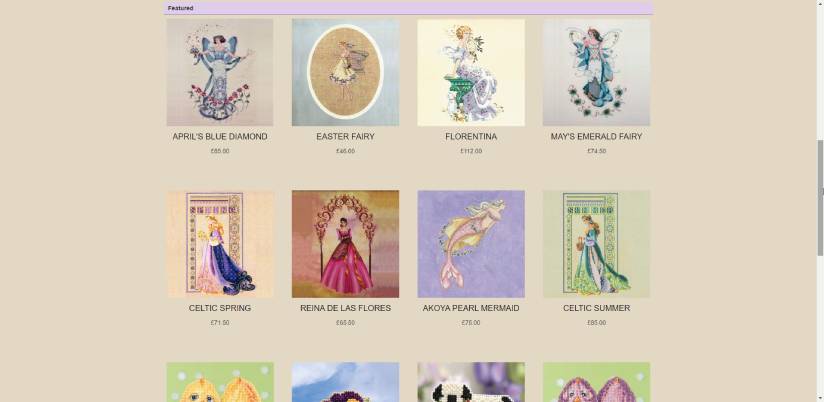Open MAY'S EMERALD FAIRY title link
The width and height of the screenshot is (824, 402).
pos(596,137)
